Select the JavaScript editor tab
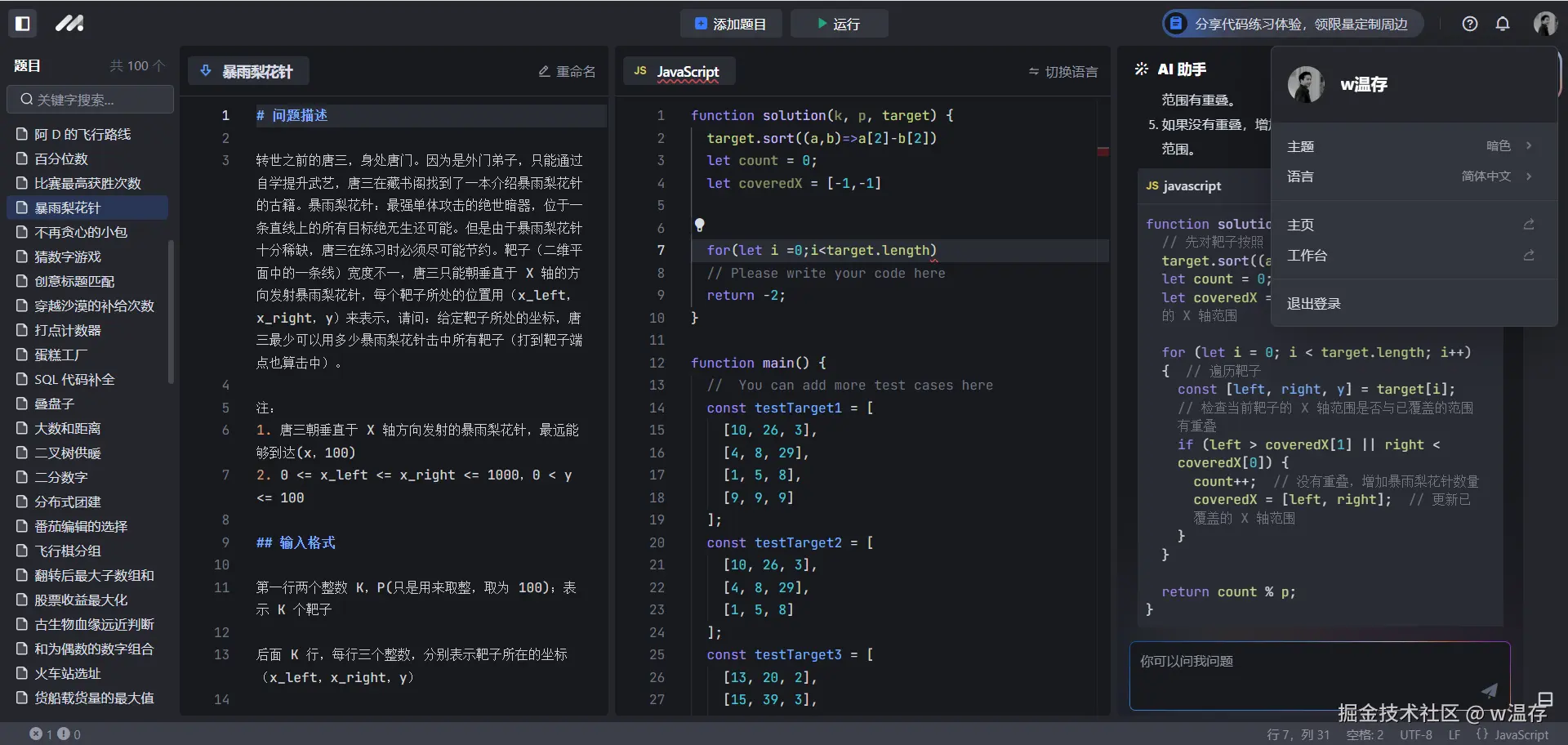 (679, 71)
